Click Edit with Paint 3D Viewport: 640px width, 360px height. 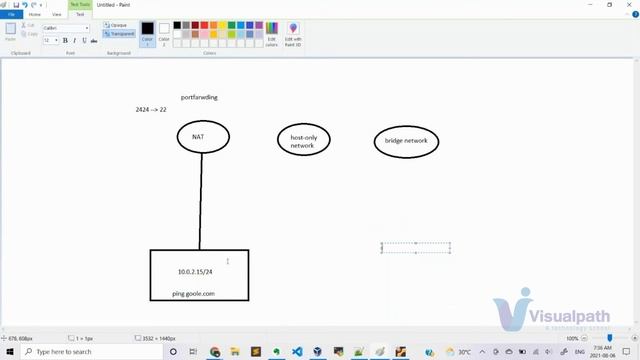pyautogui.click(x=293, y=34)
